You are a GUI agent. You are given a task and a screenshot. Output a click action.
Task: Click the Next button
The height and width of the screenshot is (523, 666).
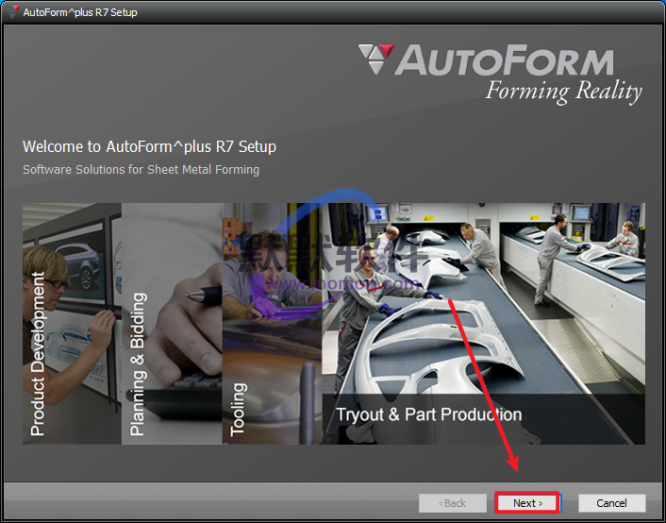[x=527, y=503]
